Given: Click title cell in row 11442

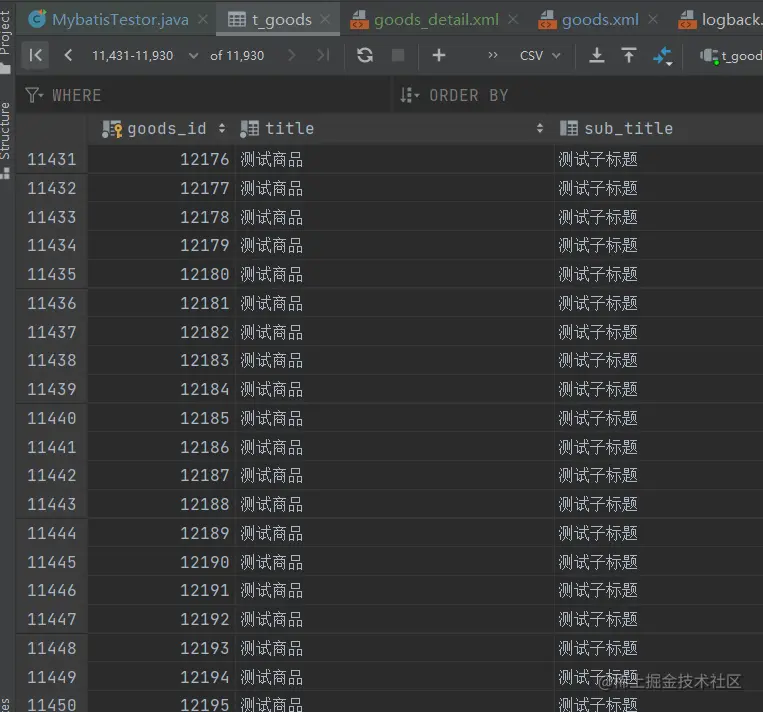Looking at the screenshot, I should tap(395, 475).
